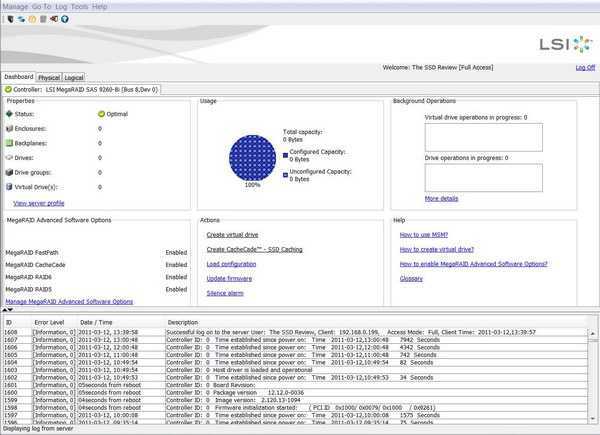Click the blue capacity pie chart
This screenshot has width=600, height=435.
[x=252, y=158]
